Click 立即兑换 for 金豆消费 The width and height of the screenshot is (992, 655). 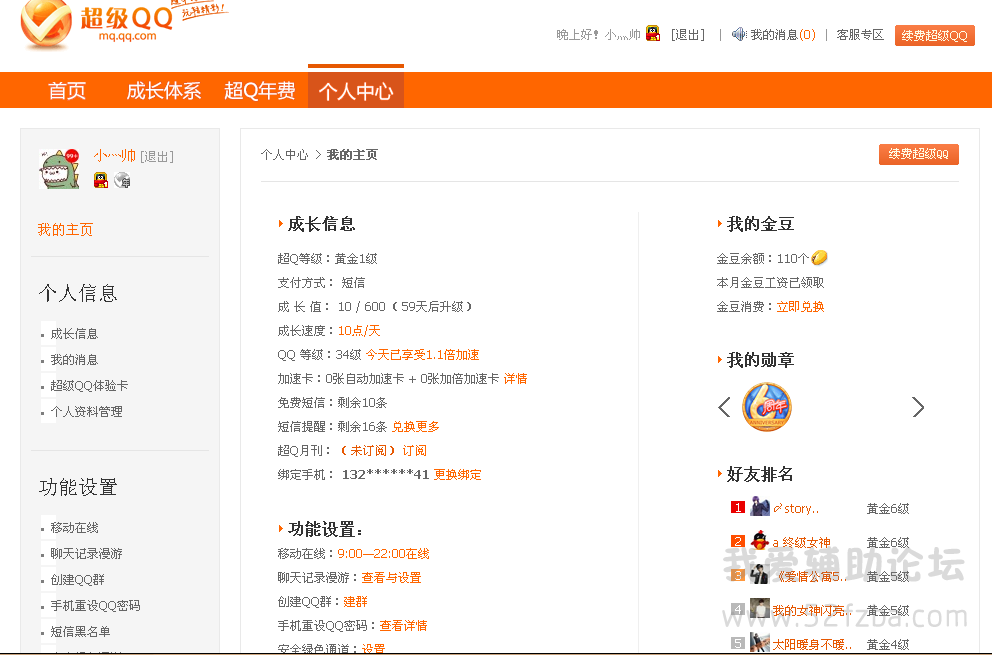[x=800, y=306]
